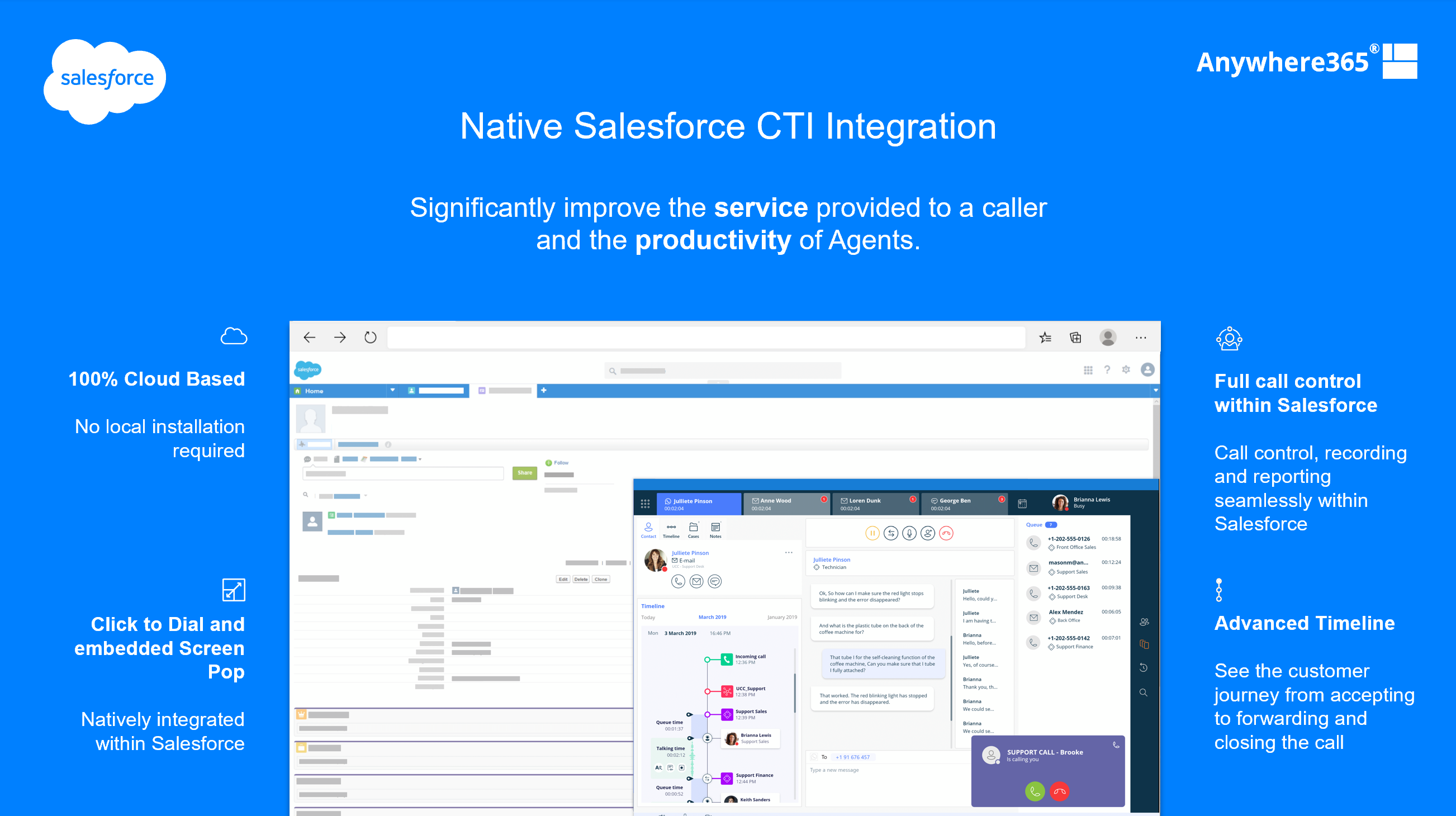
Task: Reload the page with the refresh icon
Action: coord(370,338)
